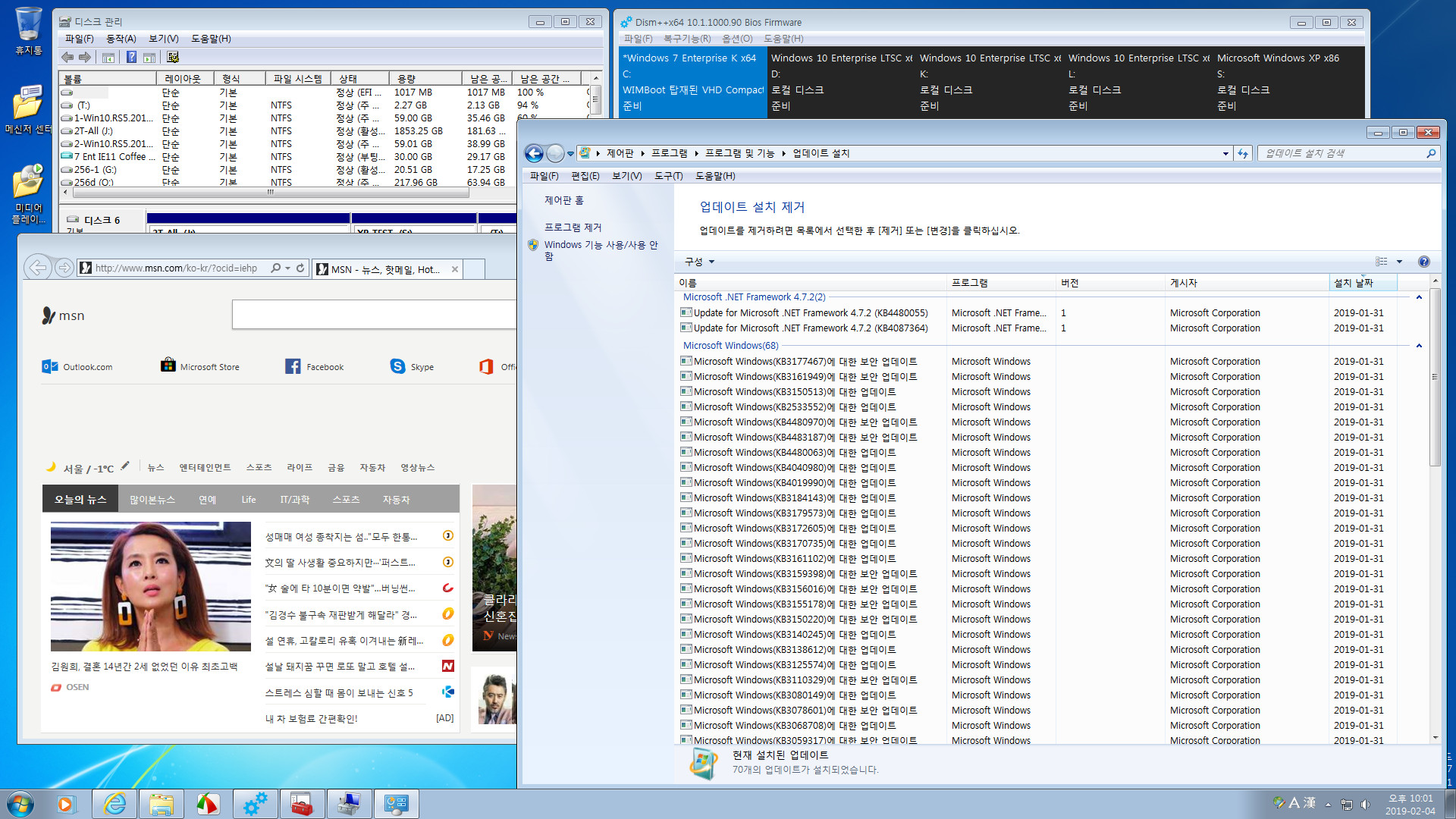This screenshot has height=819, width=1456.
Task: Open 보기(V) menu in Disk Management
Action: pyautogui.click(x=164, y=39)
